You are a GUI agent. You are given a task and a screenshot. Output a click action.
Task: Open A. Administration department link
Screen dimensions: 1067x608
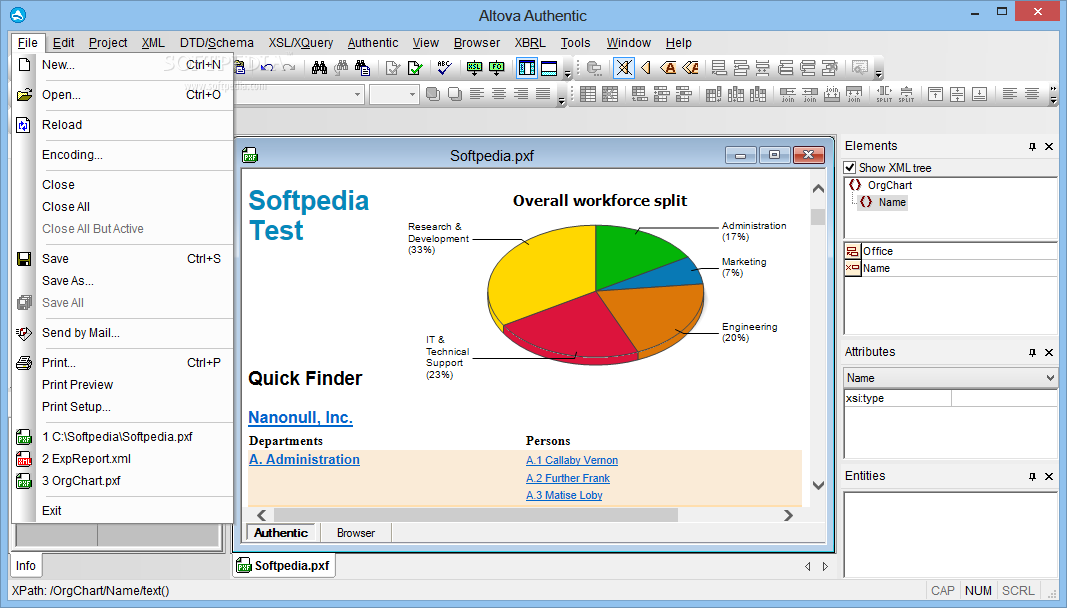point(304,460)
